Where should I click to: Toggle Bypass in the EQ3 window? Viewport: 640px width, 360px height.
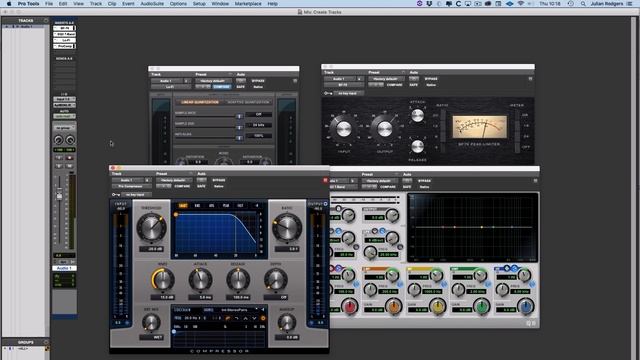(x=424, y=181)
